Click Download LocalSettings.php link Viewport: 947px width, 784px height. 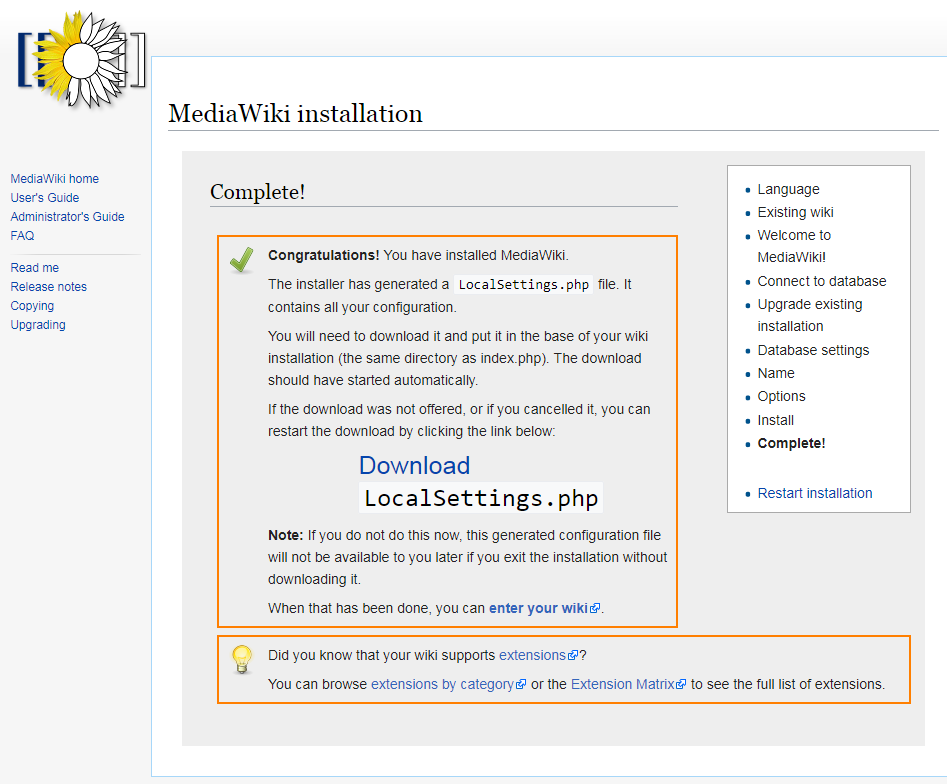[x=481, y=482]
